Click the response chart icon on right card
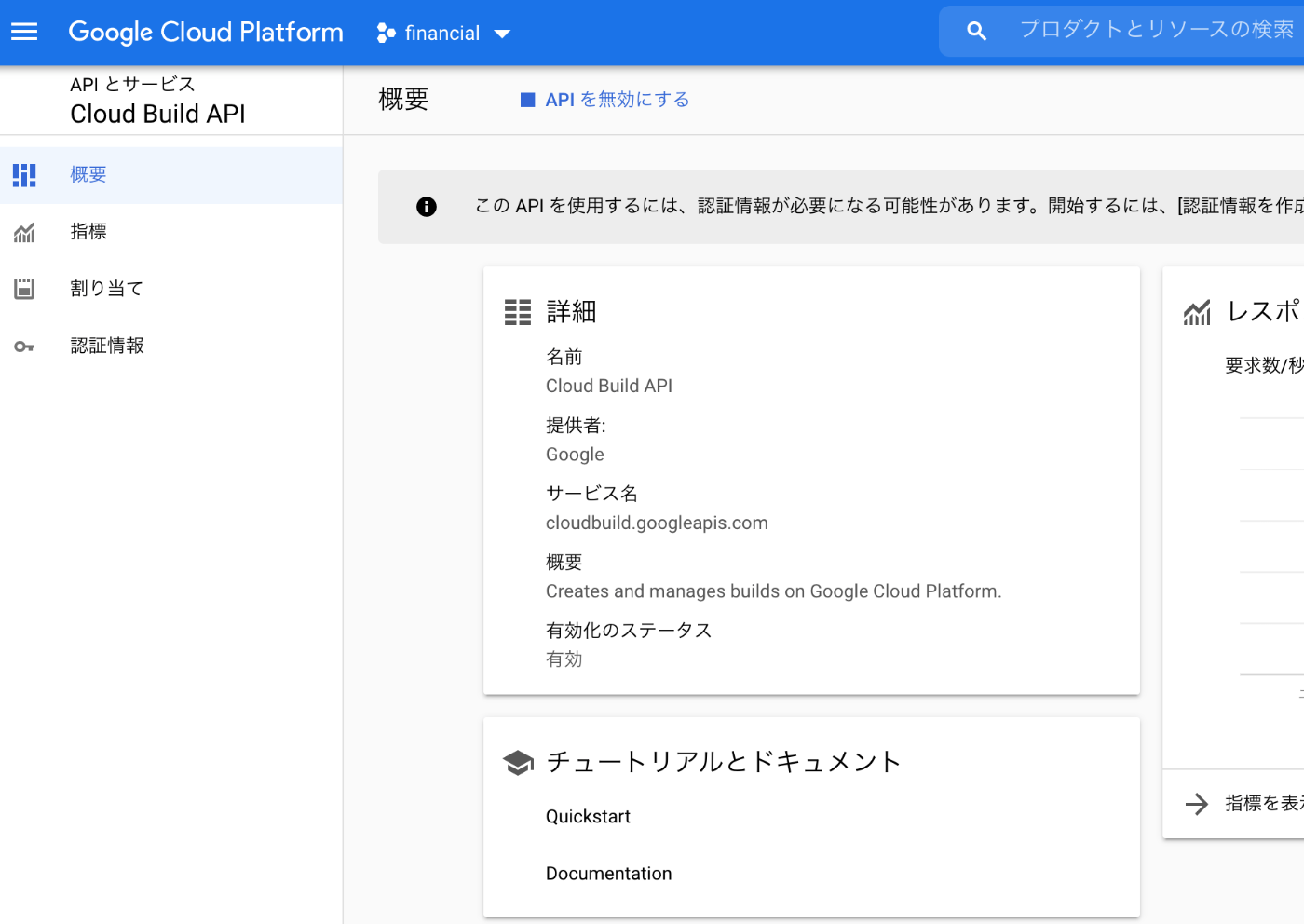 1197,313
